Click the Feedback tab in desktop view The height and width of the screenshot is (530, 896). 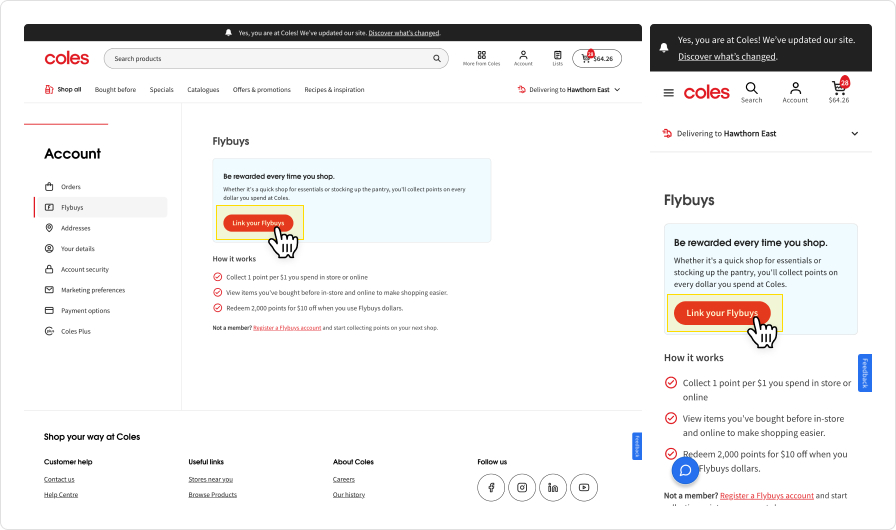pyautogui.click(x=637, y=446)
